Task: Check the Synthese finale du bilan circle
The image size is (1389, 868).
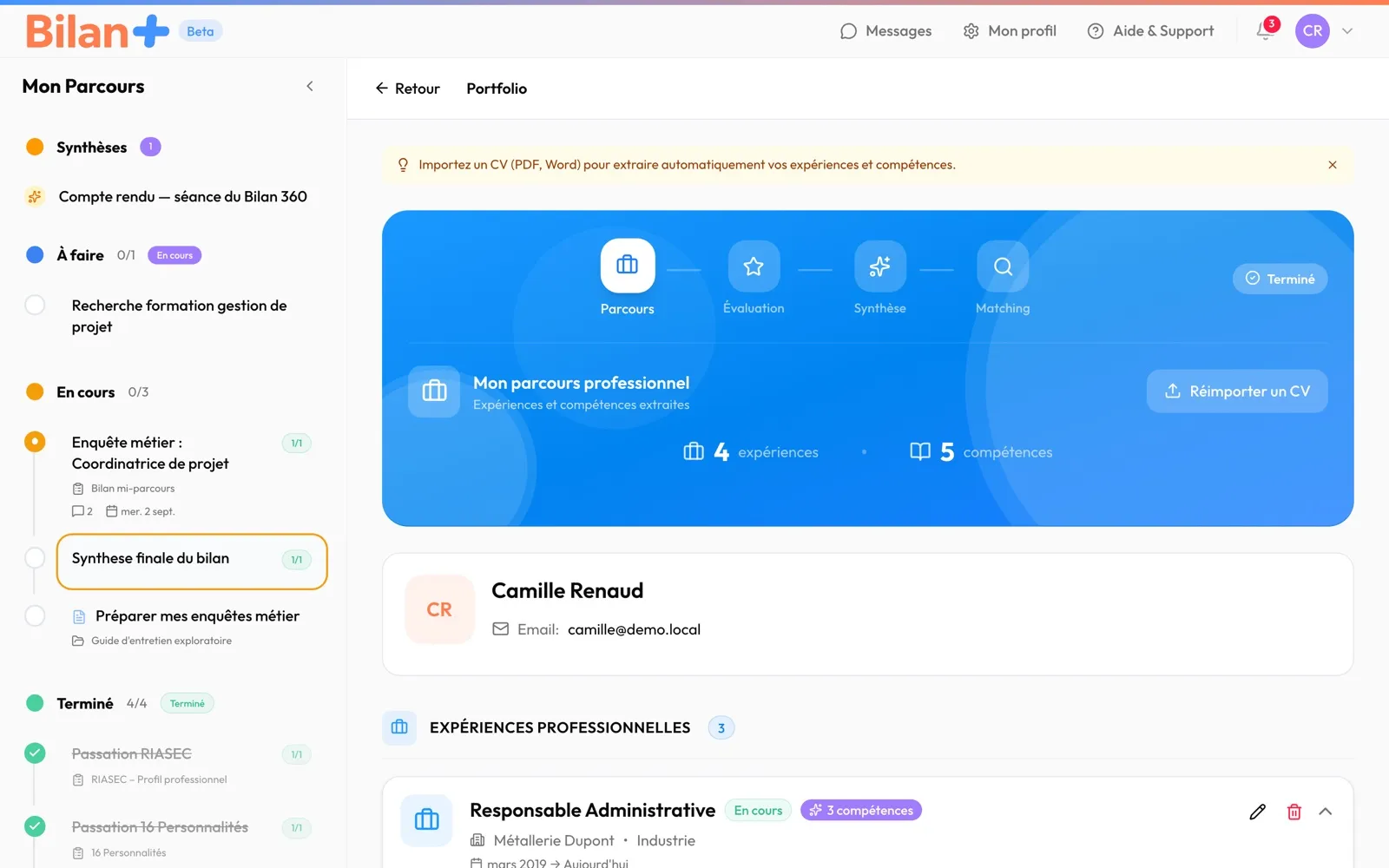Action: point(35,558)
